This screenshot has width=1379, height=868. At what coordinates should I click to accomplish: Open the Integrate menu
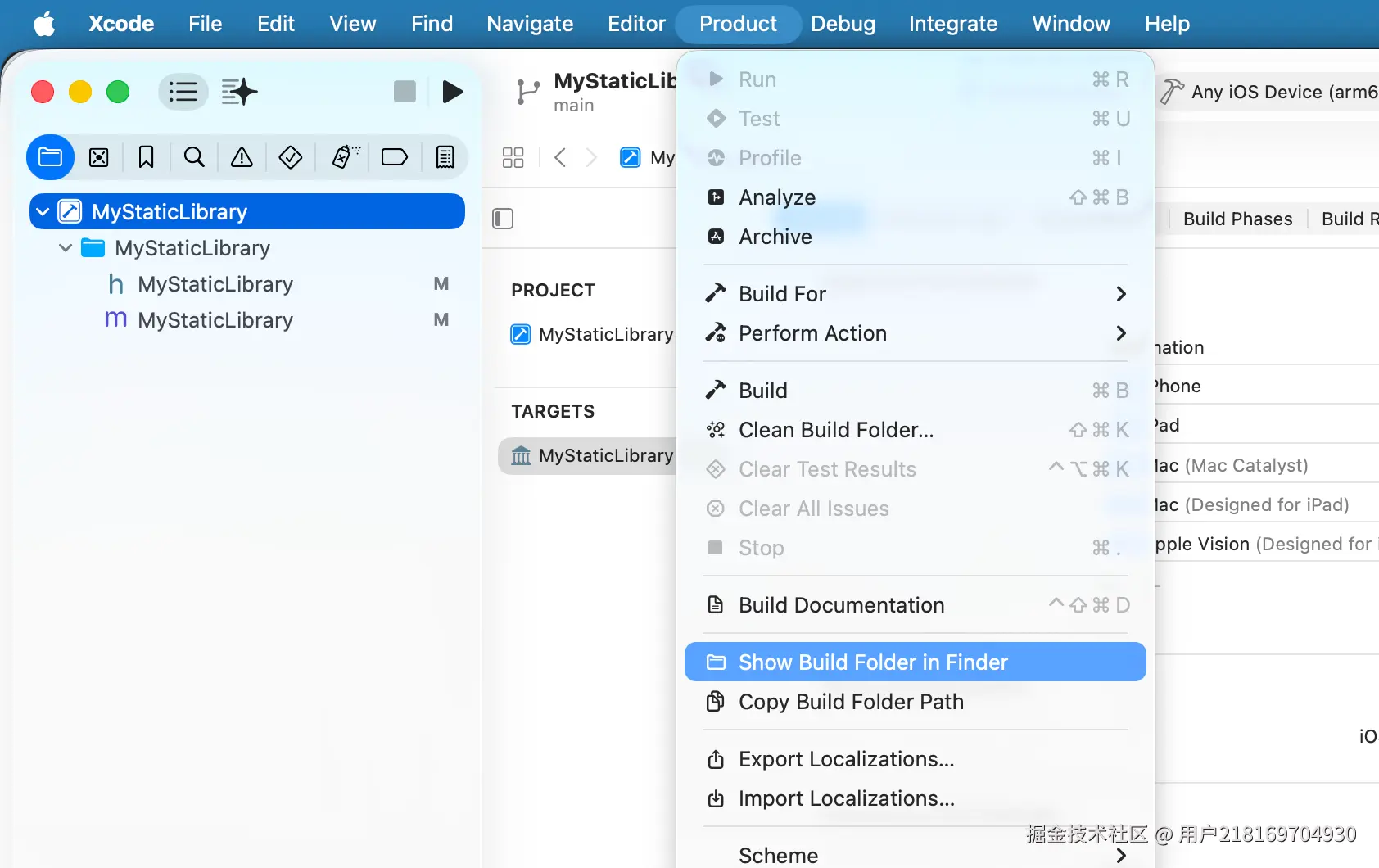click(953, 24)
